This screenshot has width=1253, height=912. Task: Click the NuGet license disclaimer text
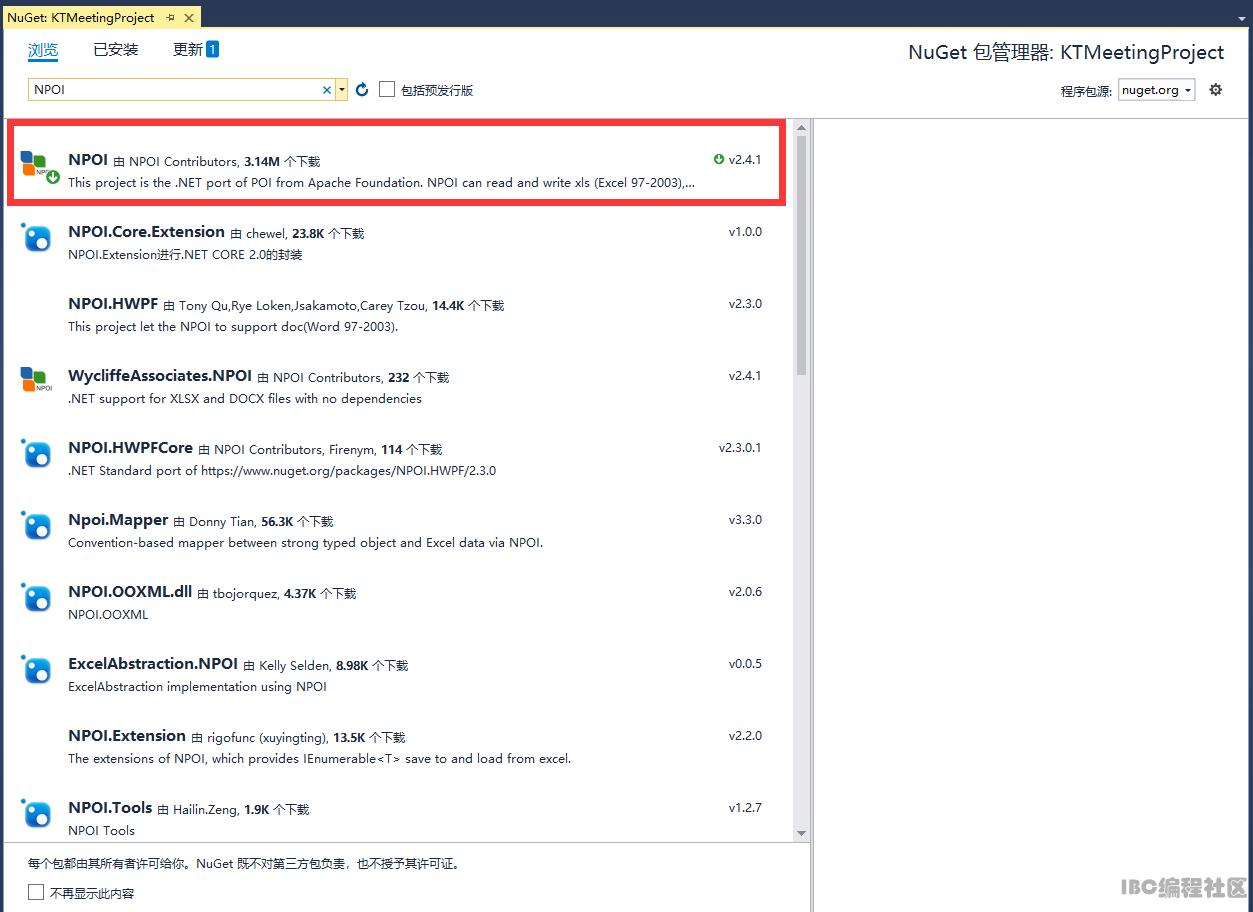(244, 864)
